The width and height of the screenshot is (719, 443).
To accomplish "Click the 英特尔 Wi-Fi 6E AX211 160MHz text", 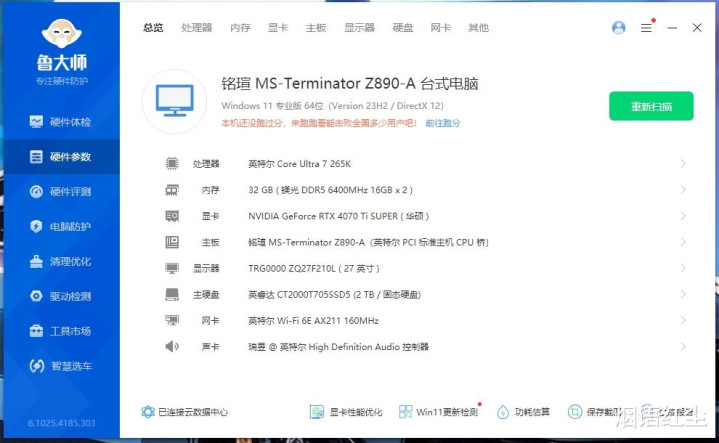I will click(313, 321).
